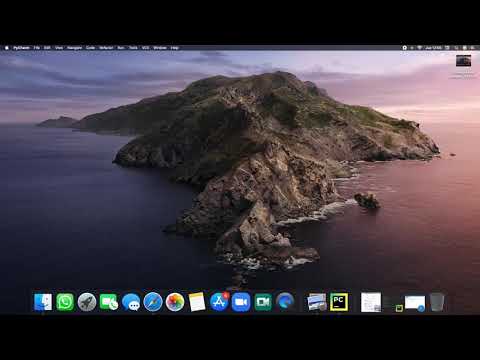Click the Wi-Fi status icon

[420, 48]
